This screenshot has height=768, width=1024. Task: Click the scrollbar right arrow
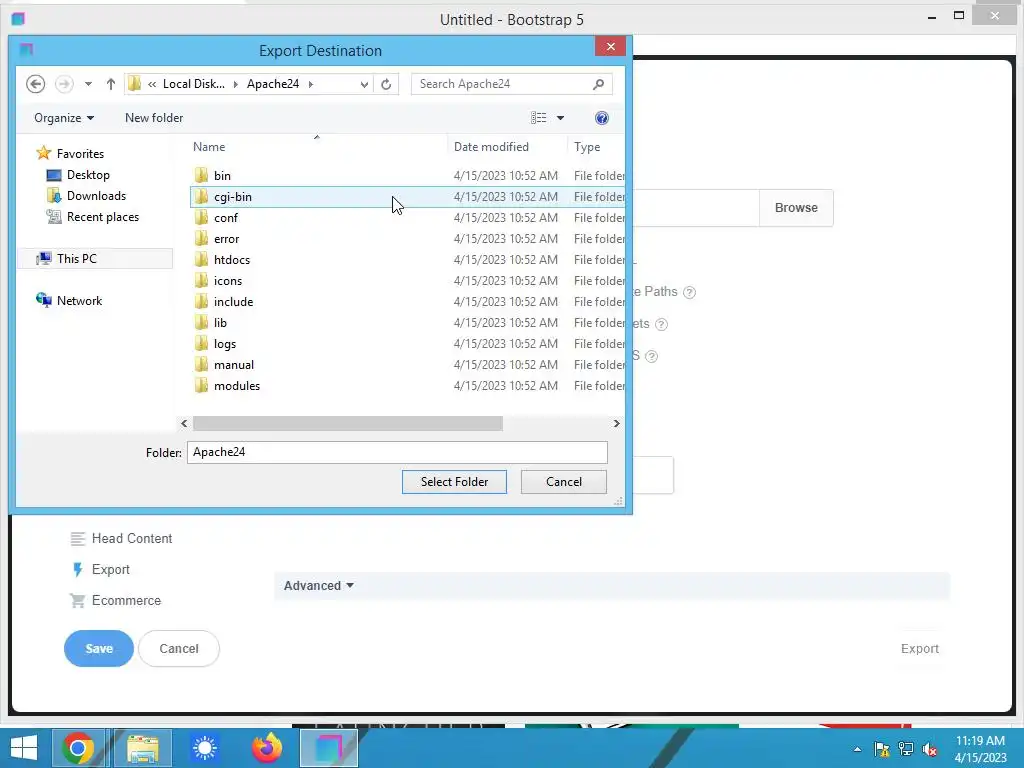pyautogui.click(x=616, y=424)
